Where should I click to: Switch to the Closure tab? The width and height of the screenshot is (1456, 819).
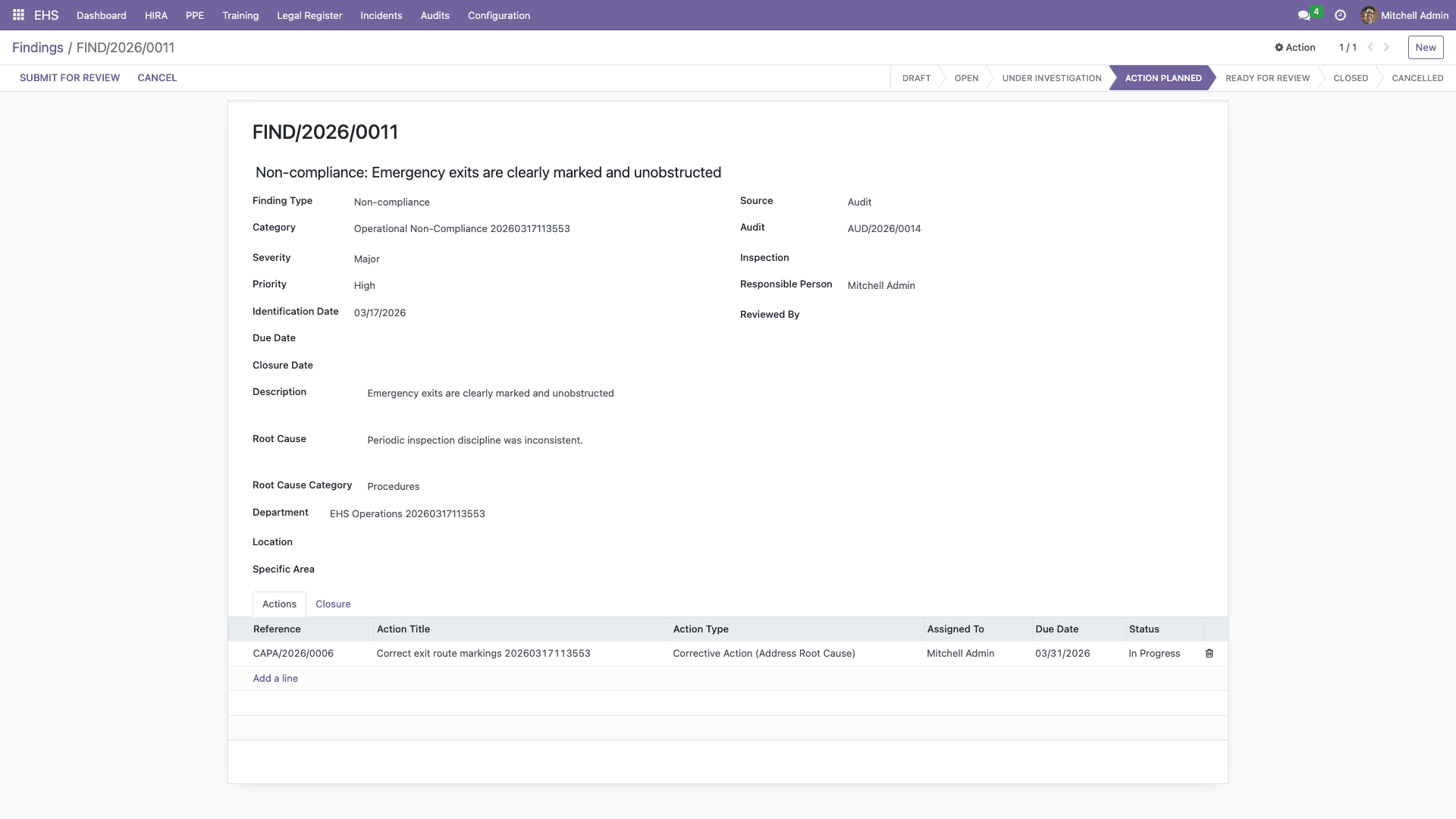pos(333,604)
